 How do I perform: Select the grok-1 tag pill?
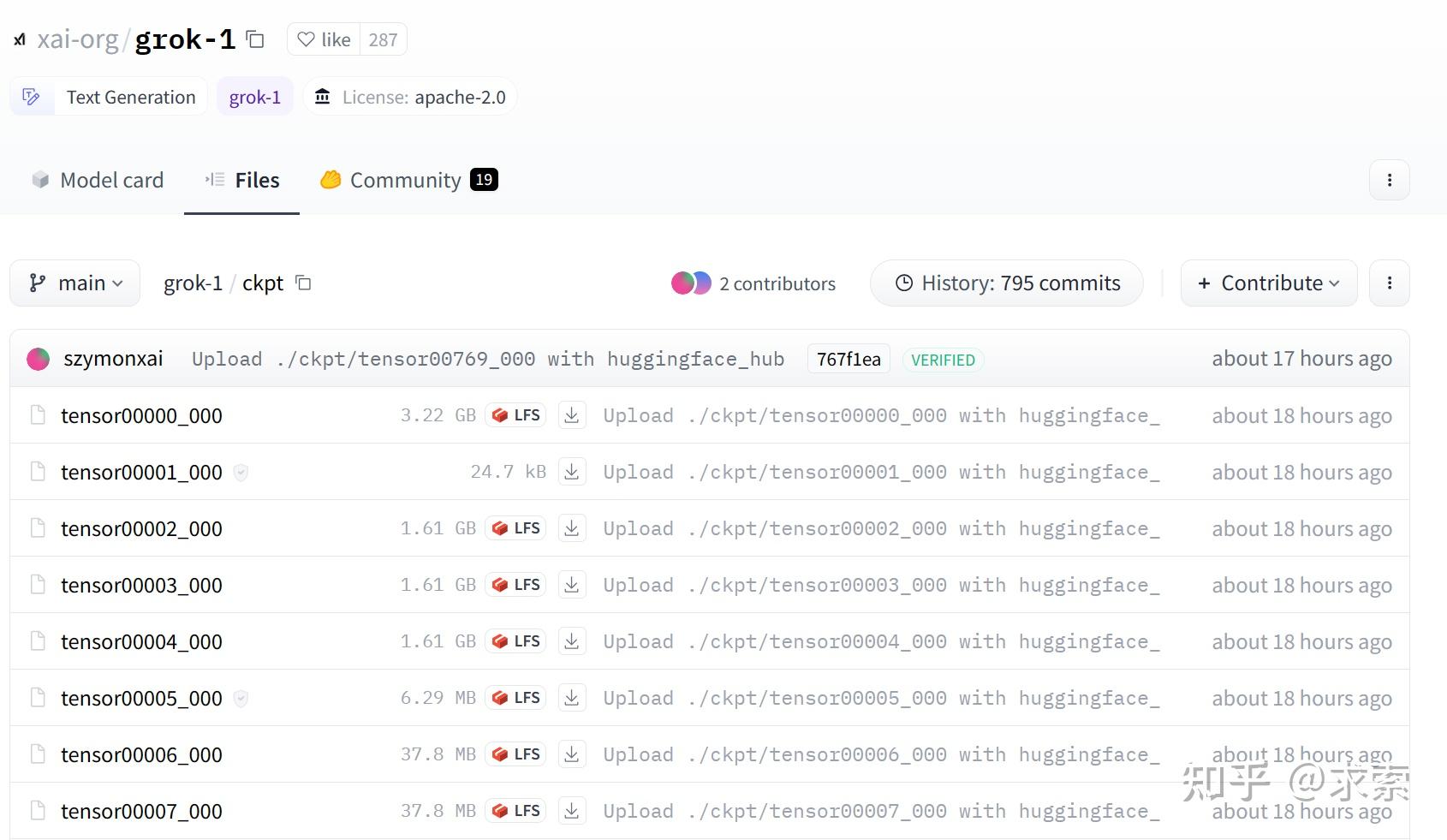pyautogui.click(x=254, y=97)
